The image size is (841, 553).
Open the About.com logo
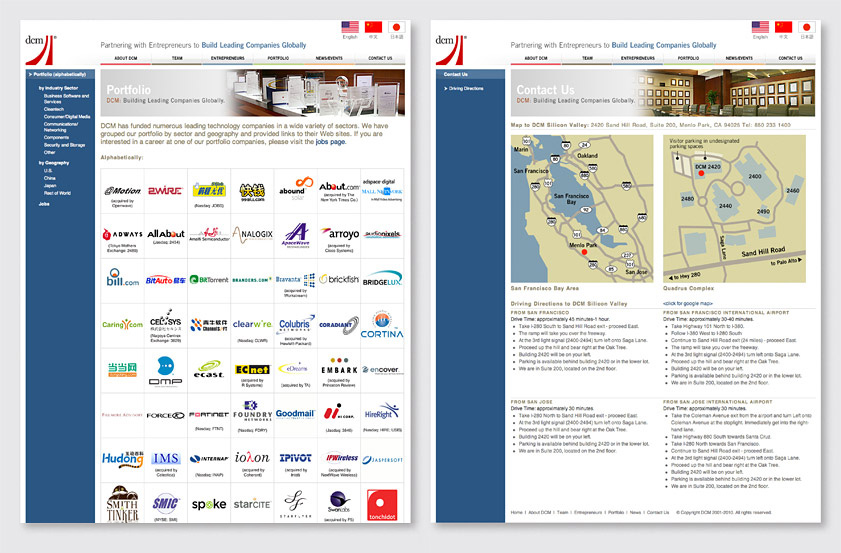[339, 187]
